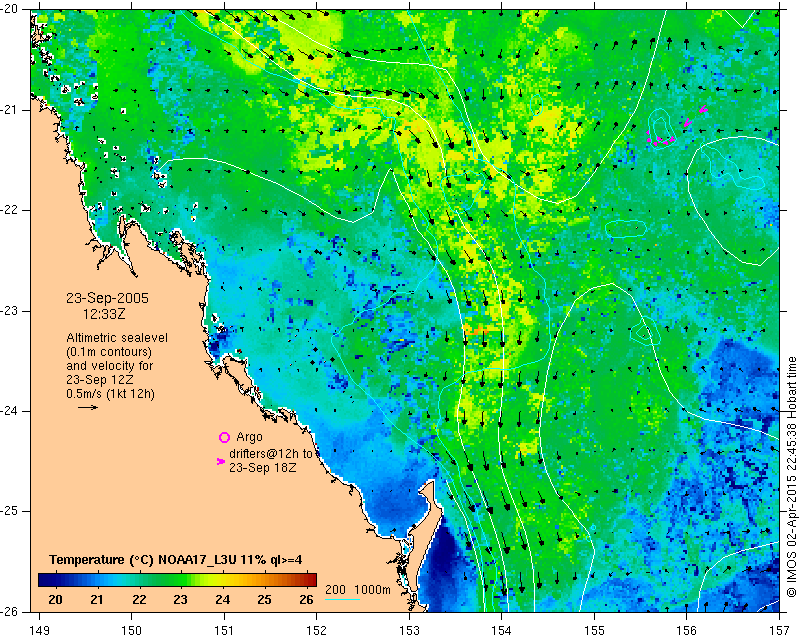800x640 pixels.
Task: Click the latitude axis label -24
Action: point(9,411)
